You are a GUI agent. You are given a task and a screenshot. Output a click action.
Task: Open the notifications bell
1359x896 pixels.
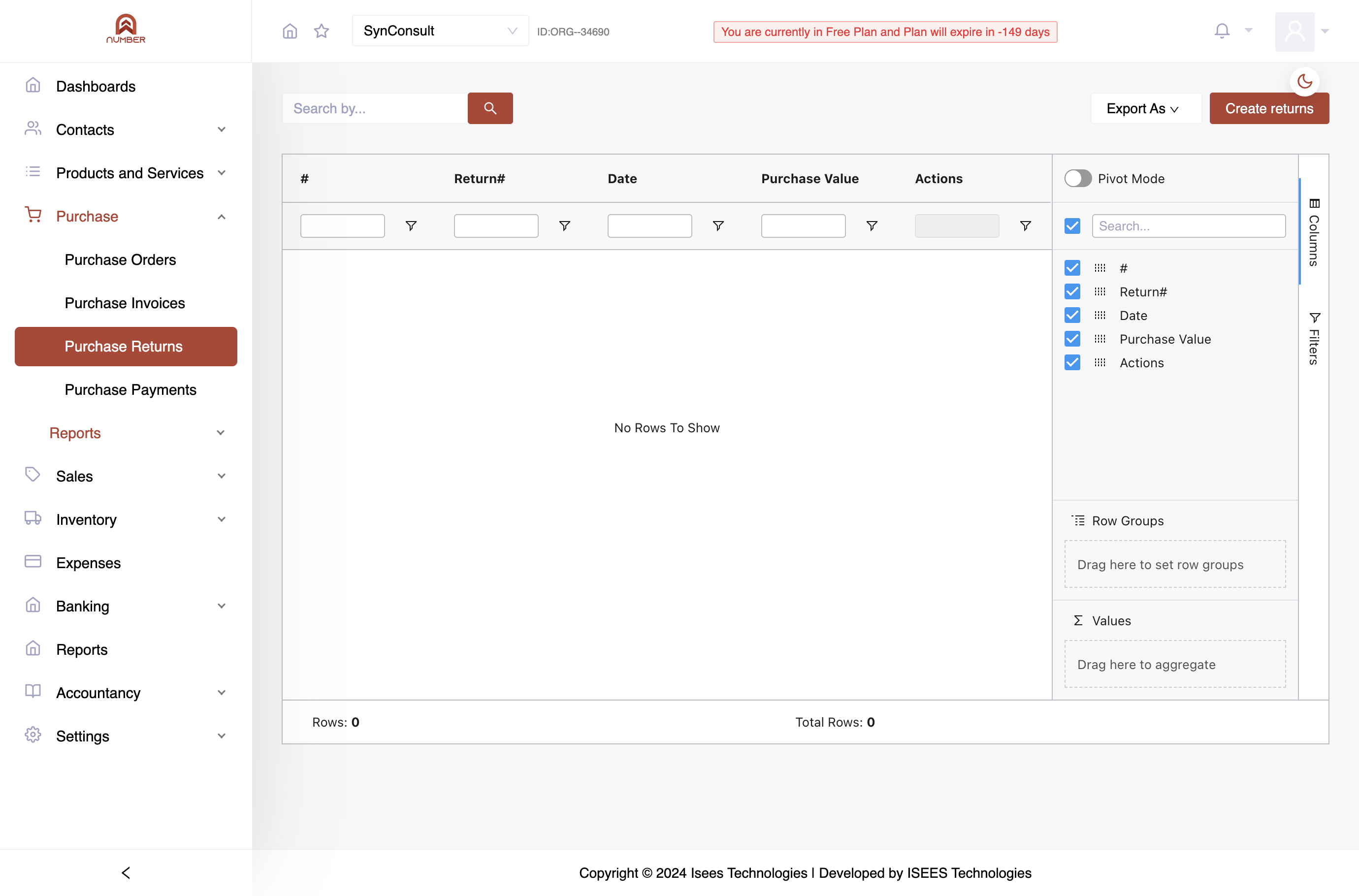point(1222,31)
